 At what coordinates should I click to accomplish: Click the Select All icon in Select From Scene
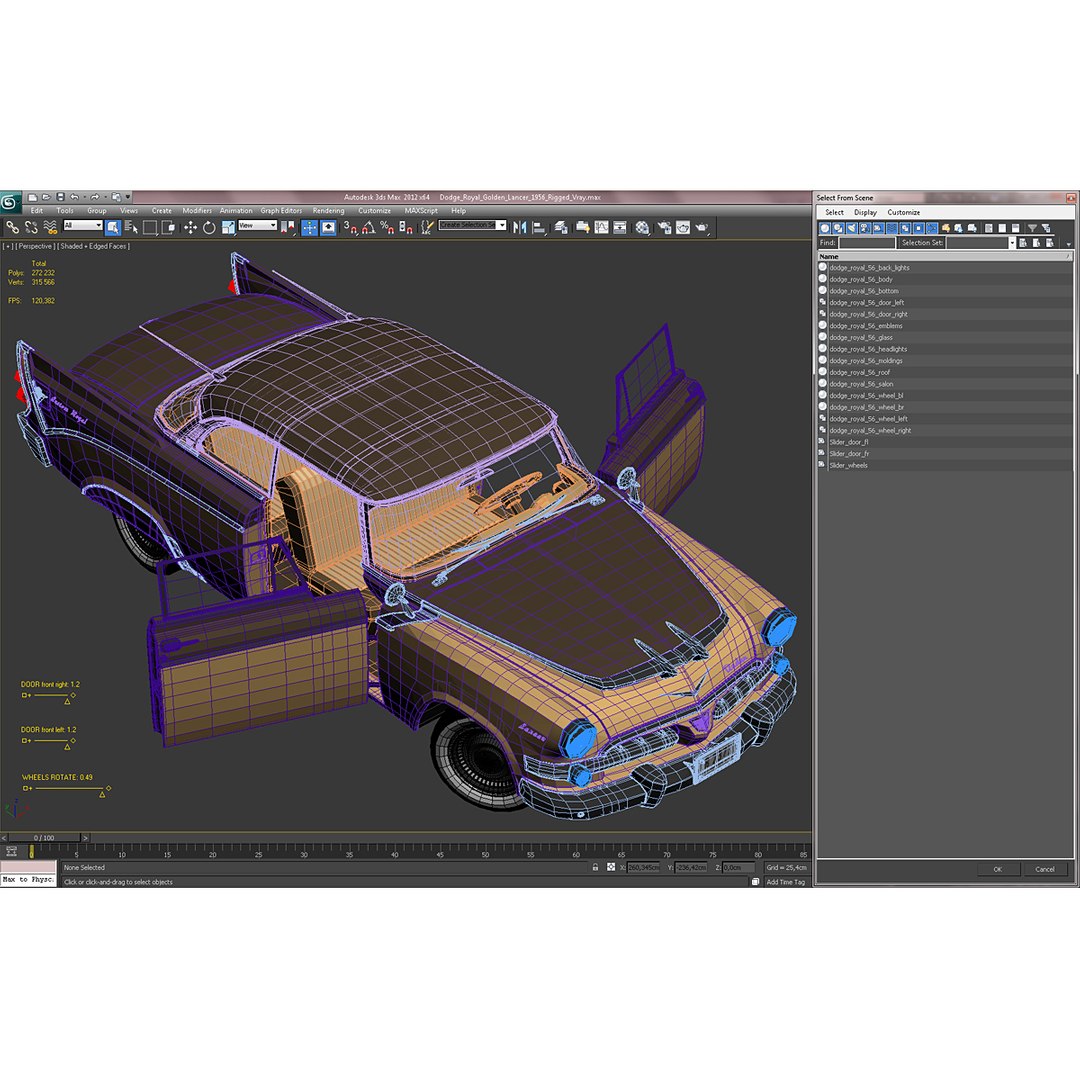point(988,228)
